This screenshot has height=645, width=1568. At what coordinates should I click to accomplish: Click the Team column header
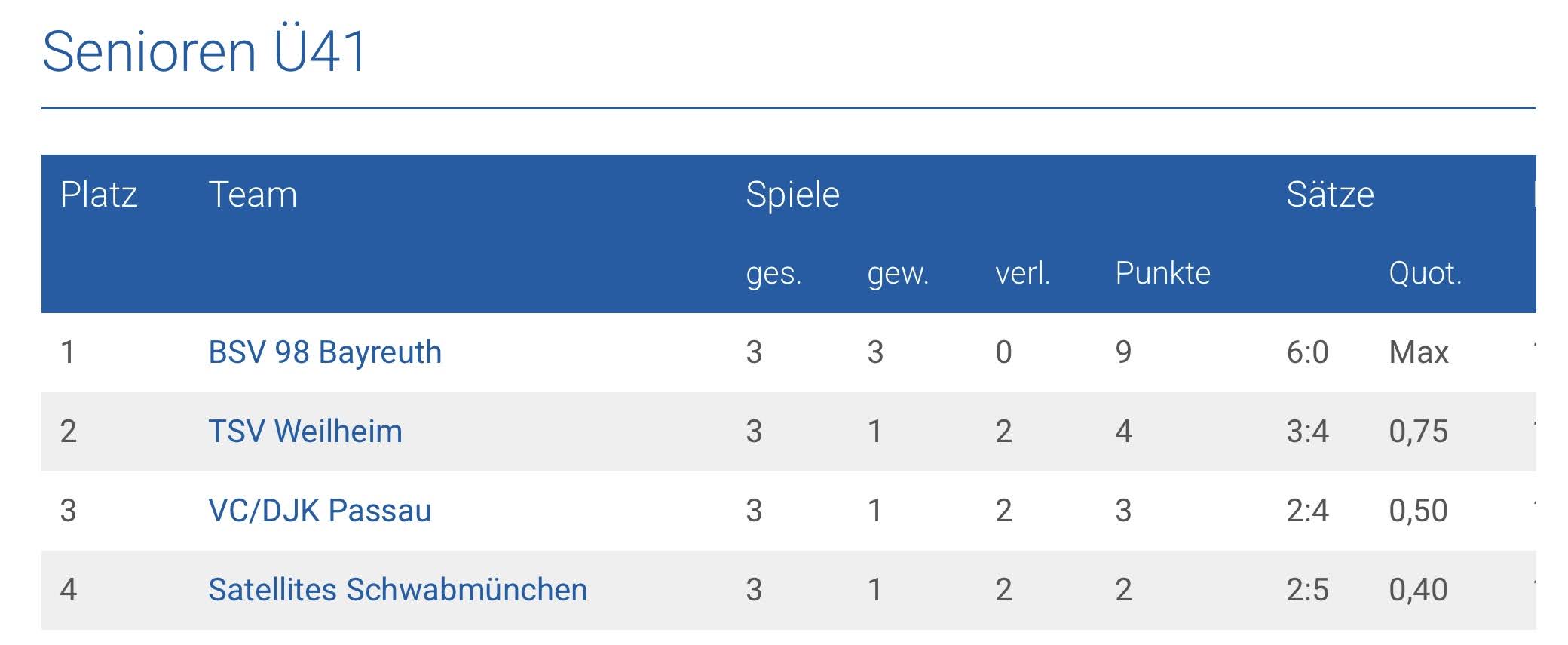[x=253, y=195]
